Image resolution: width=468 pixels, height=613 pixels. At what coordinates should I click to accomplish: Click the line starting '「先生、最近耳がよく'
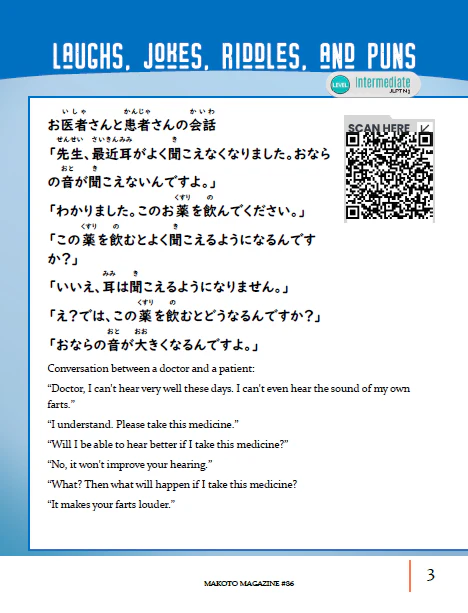(x=189, y=154)
